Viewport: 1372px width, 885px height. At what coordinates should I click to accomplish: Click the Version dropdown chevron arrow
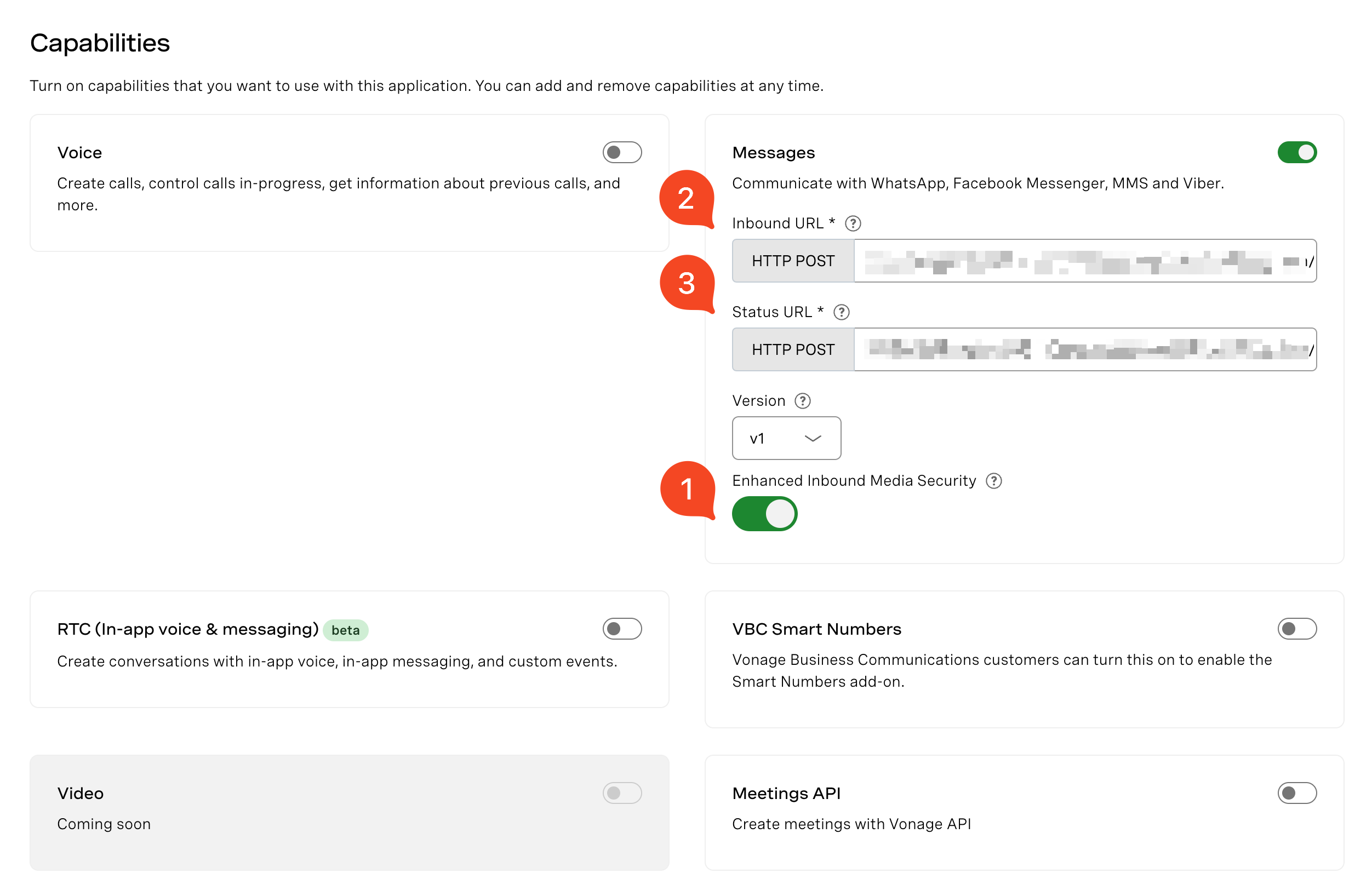coord(812,439)
